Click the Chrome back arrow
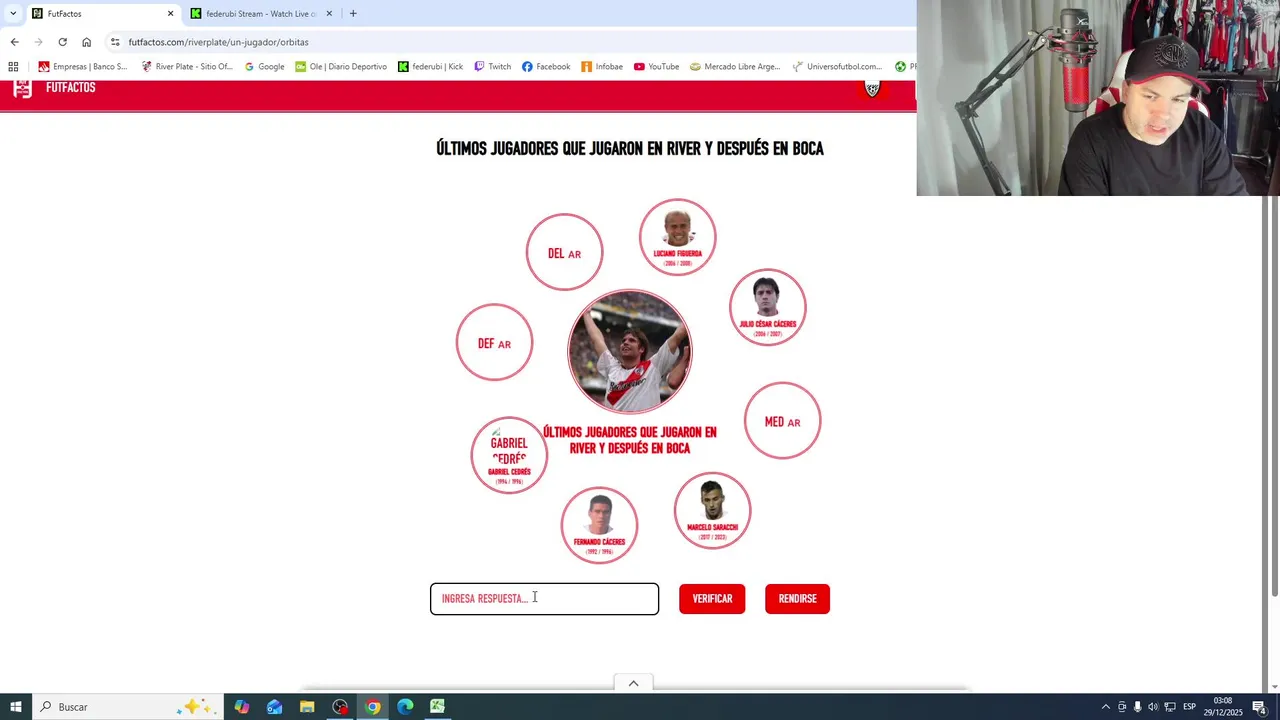Viewport: 1280px width, 720px height. click(x=14, y=42)
